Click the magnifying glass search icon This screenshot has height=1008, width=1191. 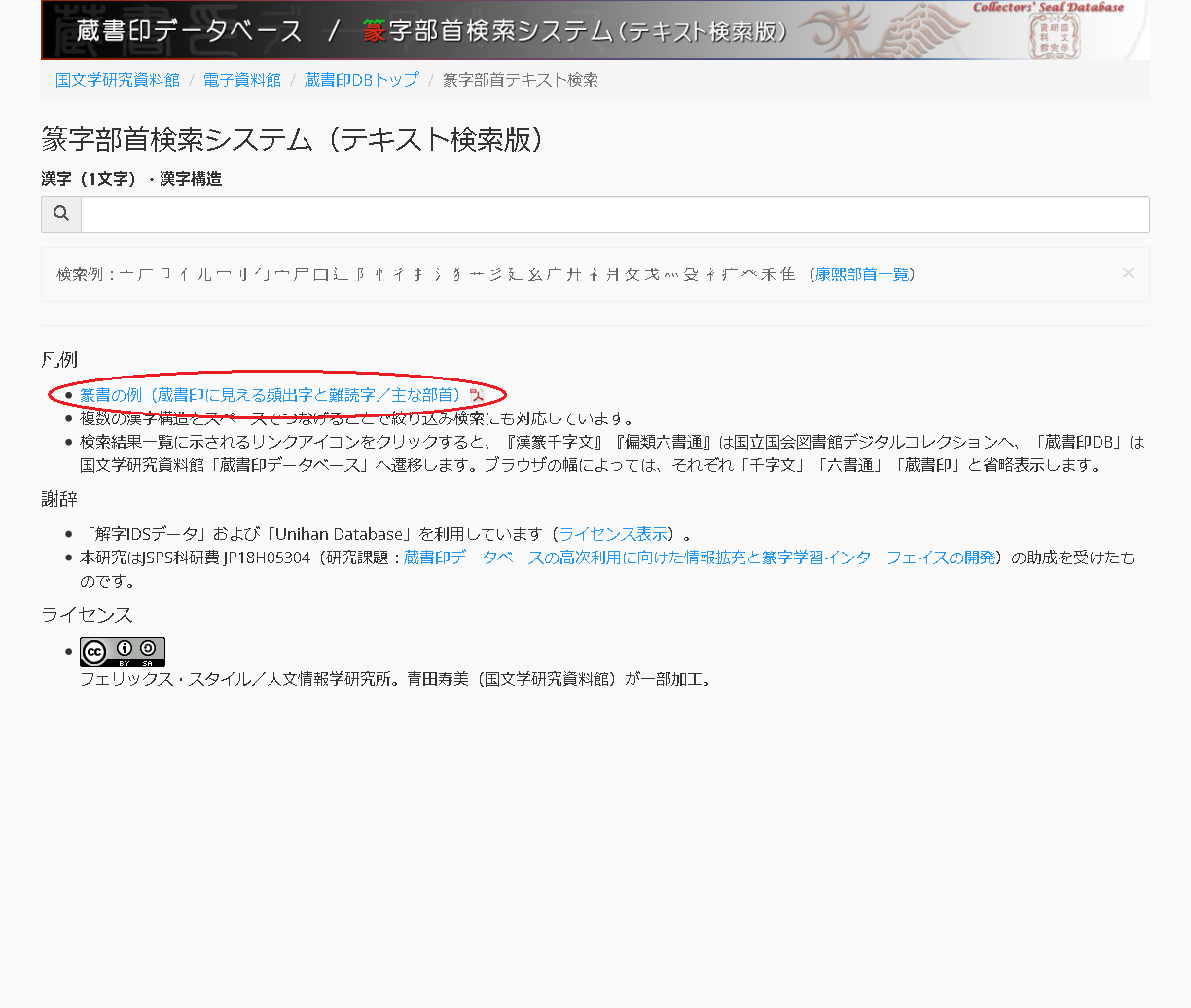pyautogui.click(x=60, y=213)
